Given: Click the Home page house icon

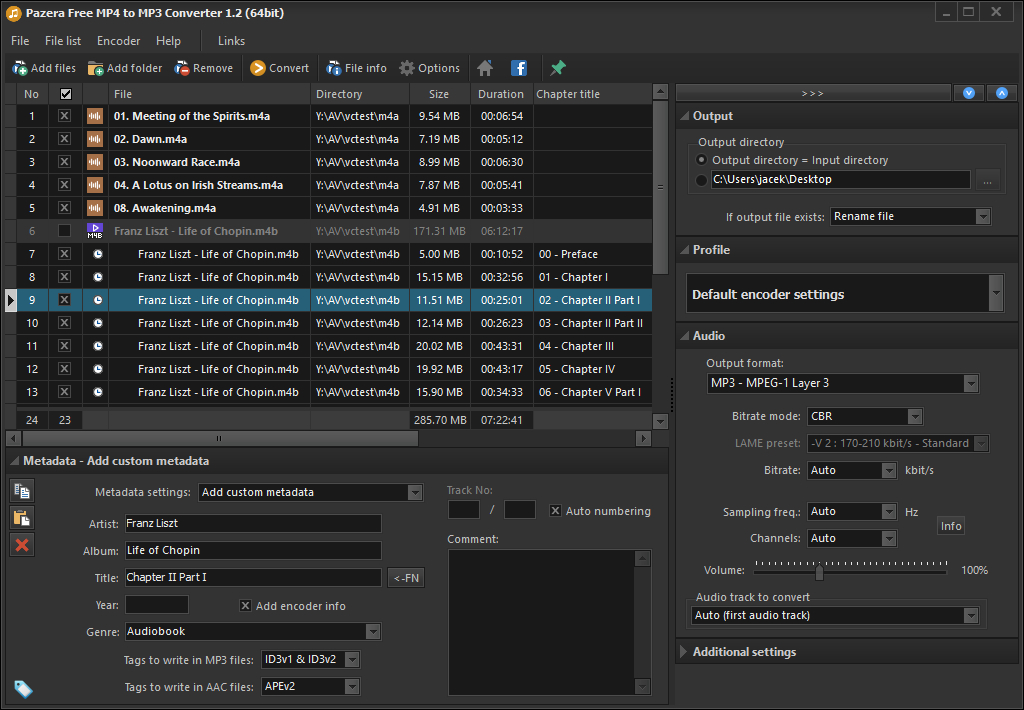Looking at the screenshot, I should point(485,68).
